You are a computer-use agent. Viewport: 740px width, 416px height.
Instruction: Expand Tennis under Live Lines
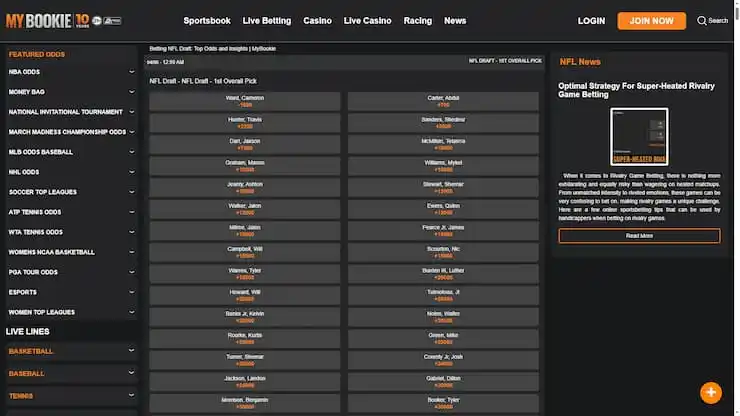point(131,395)
